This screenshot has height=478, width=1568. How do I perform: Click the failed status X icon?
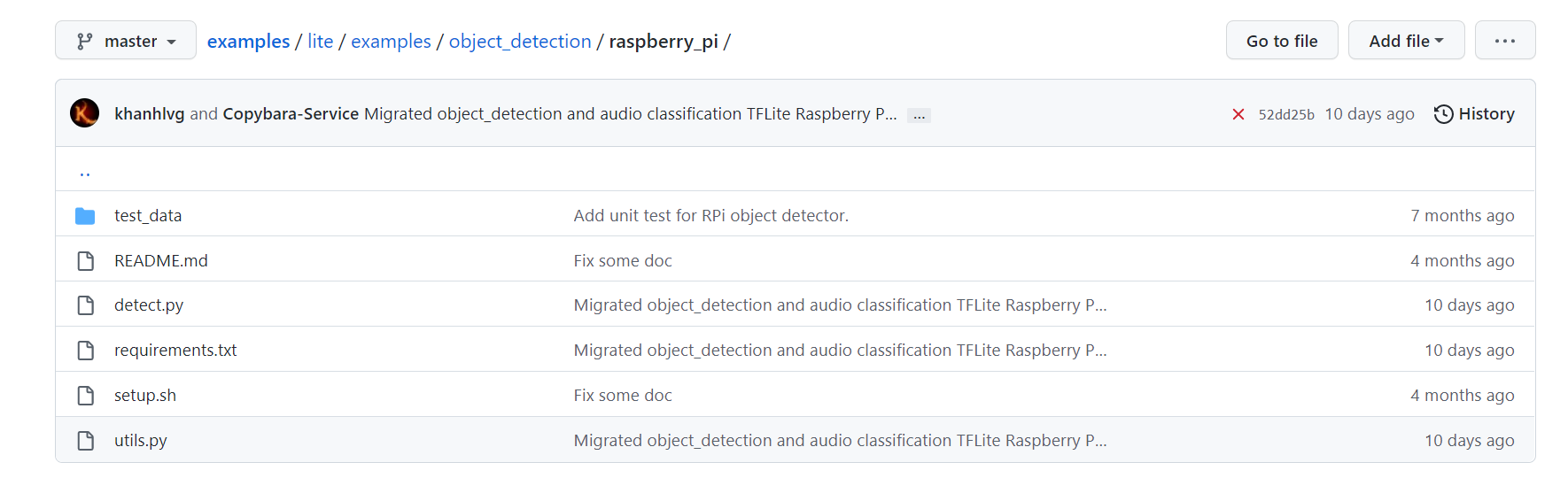pyautogui.click(x=1238, y=114)
